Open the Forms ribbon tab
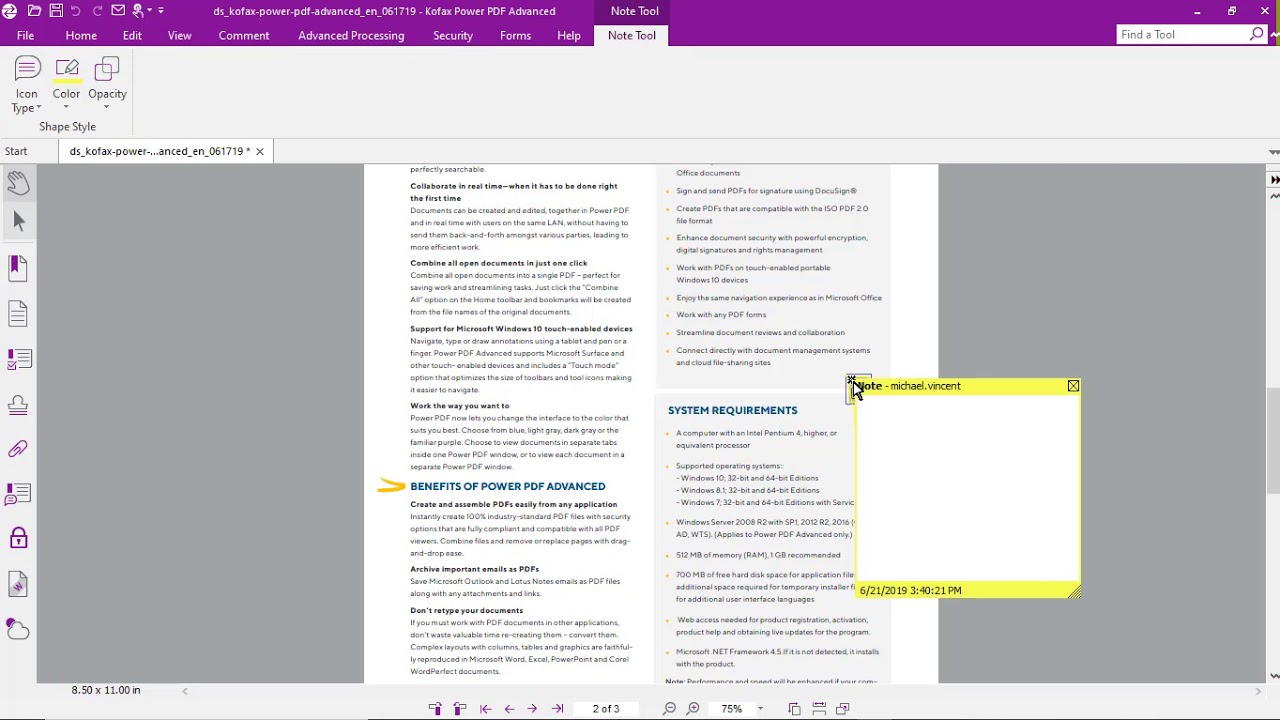The height and width of the screenshot is (720, 1280). [515, 35]
